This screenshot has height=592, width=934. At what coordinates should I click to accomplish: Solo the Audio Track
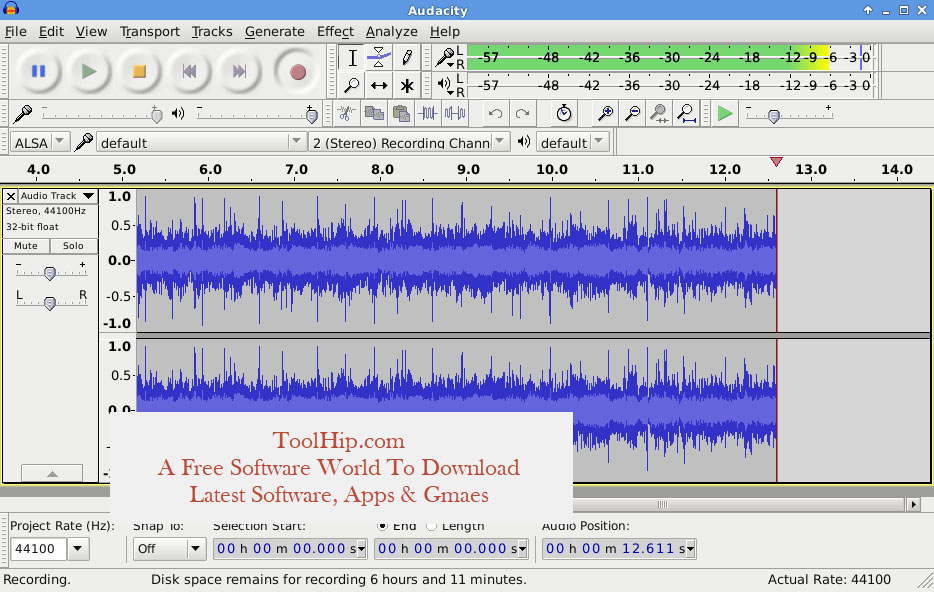click(73, 246)
